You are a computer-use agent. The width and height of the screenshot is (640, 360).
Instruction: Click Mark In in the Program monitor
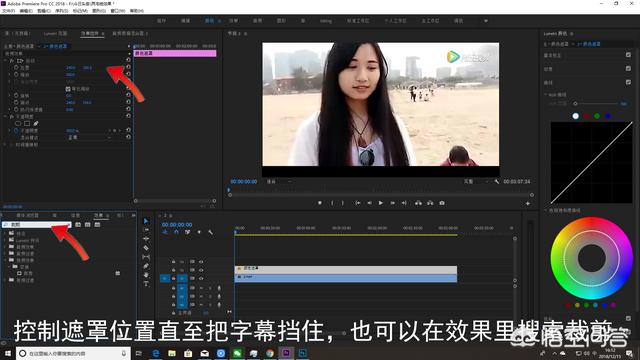[x=332, y=203]
